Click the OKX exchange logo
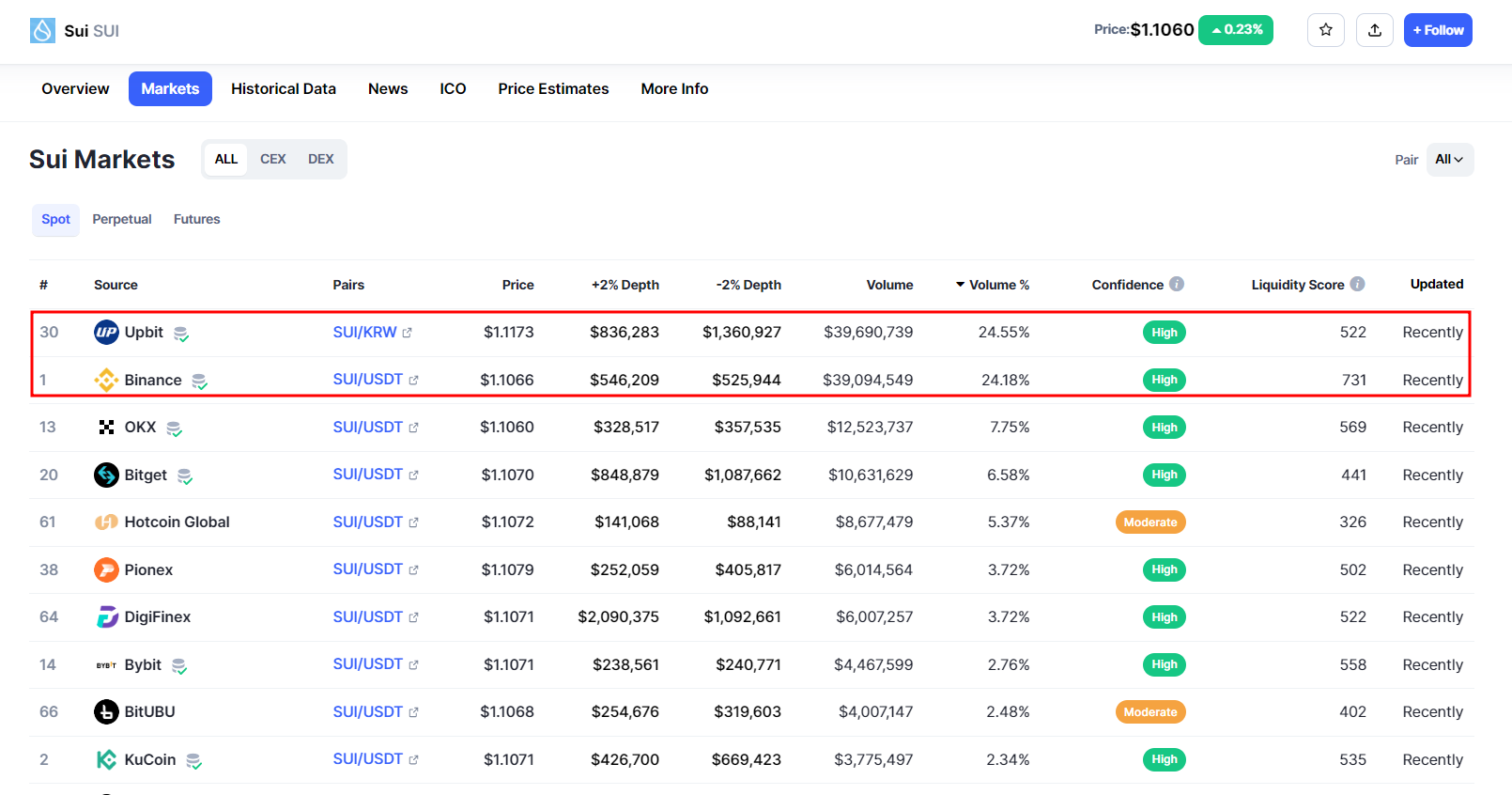 (106, 428)
